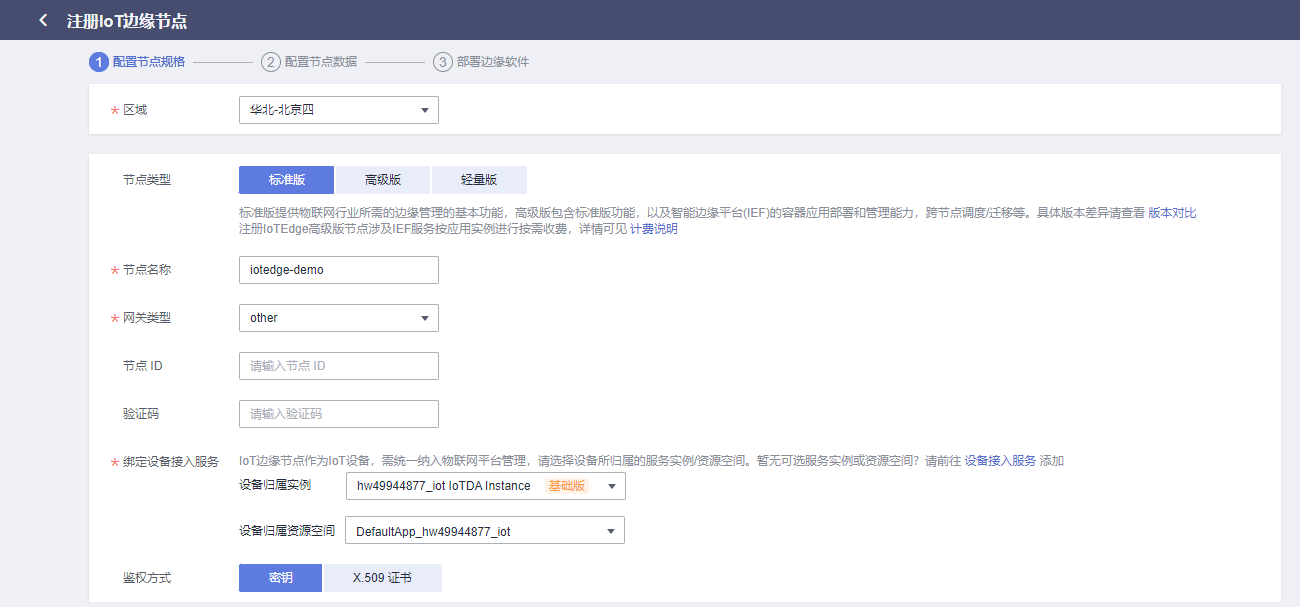Click the dropdown arrow on 区域 selector

coord(424,110)
